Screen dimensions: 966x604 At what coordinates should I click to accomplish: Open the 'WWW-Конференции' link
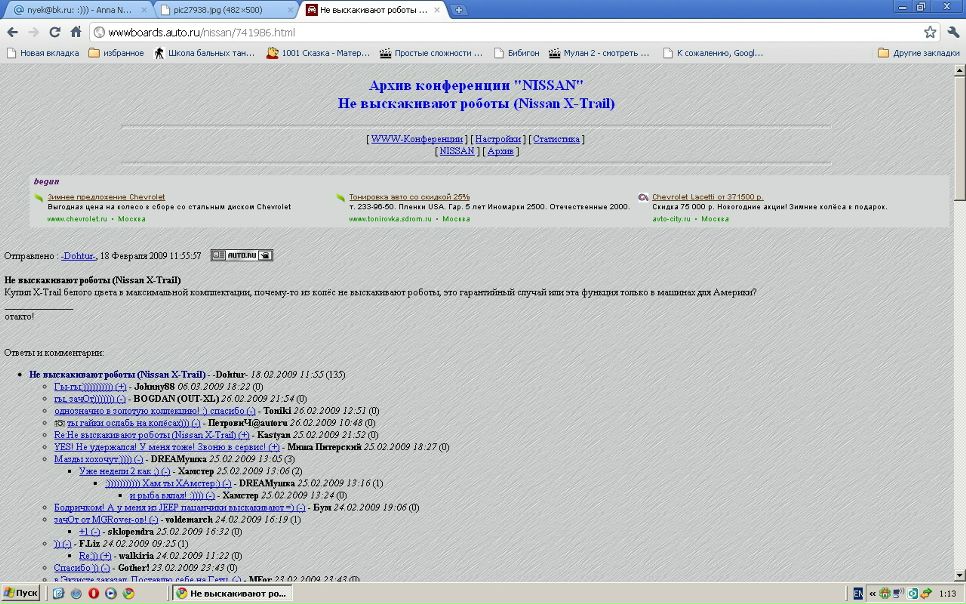coord(416,139)
